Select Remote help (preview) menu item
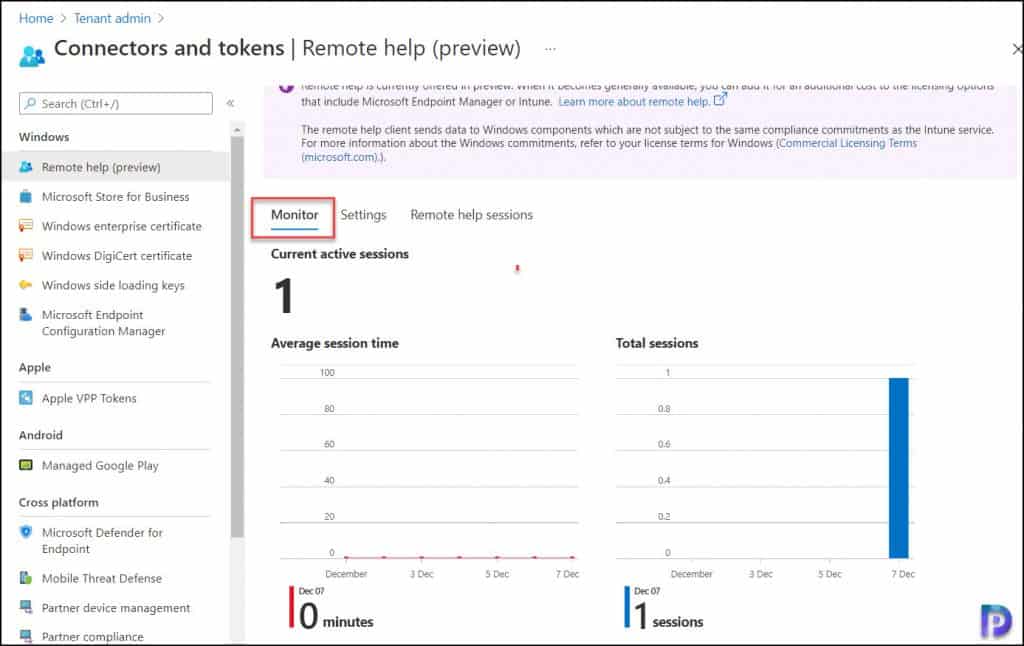 (116, 167)
